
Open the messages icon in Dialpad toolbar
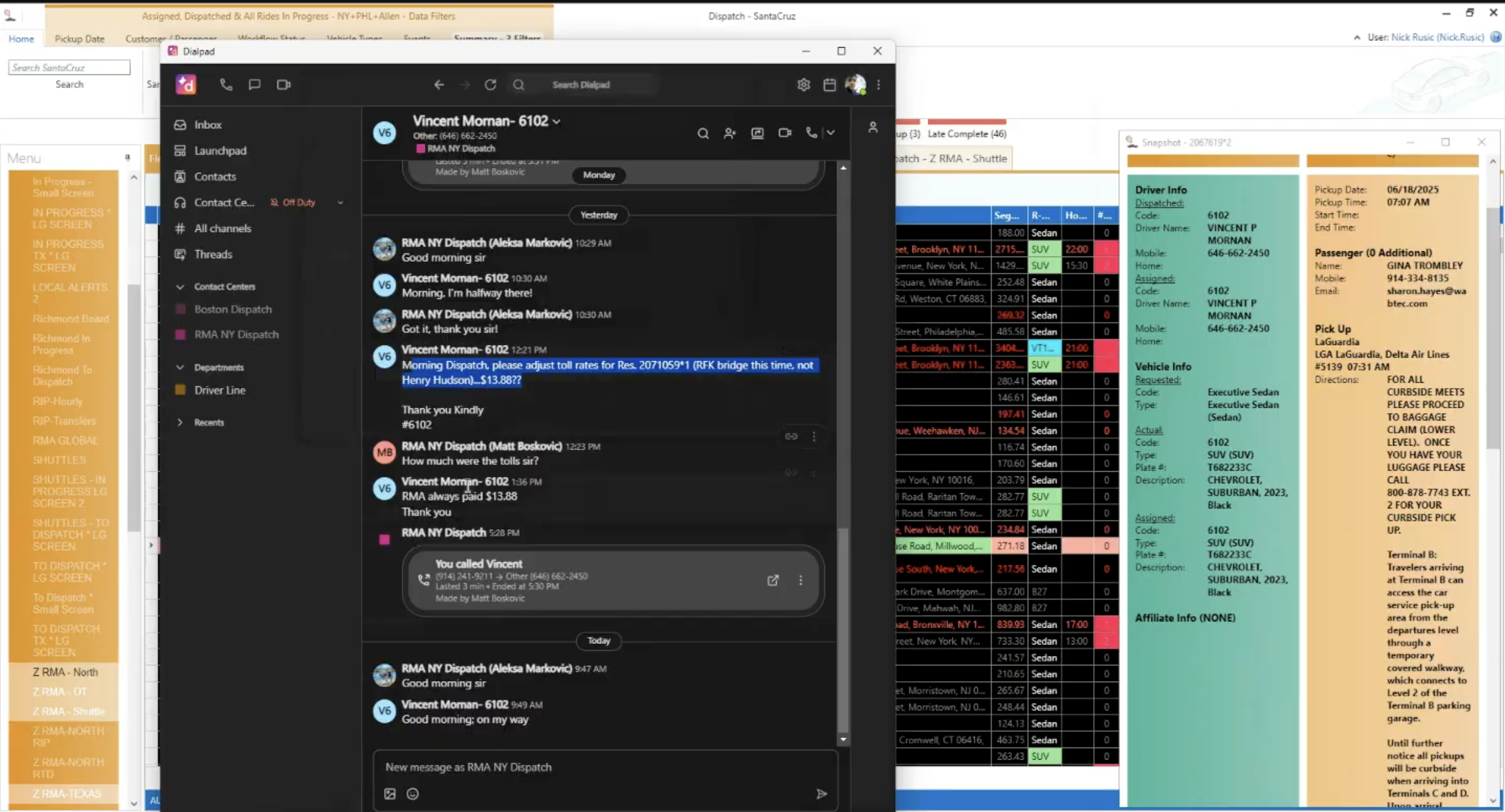tap(254, 85)
